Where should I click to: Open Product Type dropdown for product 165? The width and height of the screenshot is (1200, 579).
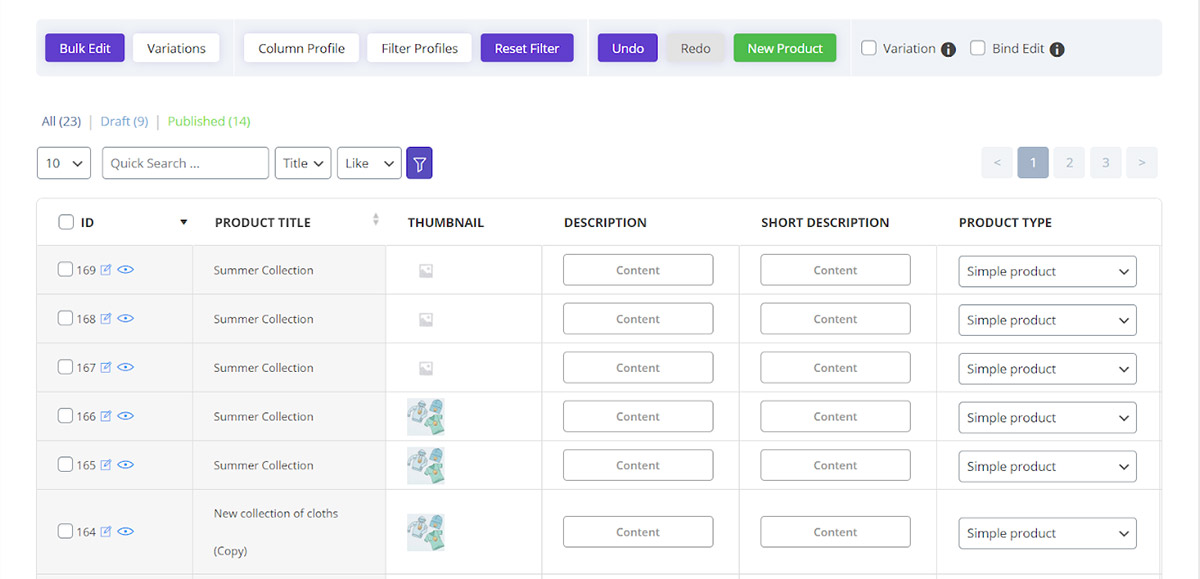click(1047, 466)
